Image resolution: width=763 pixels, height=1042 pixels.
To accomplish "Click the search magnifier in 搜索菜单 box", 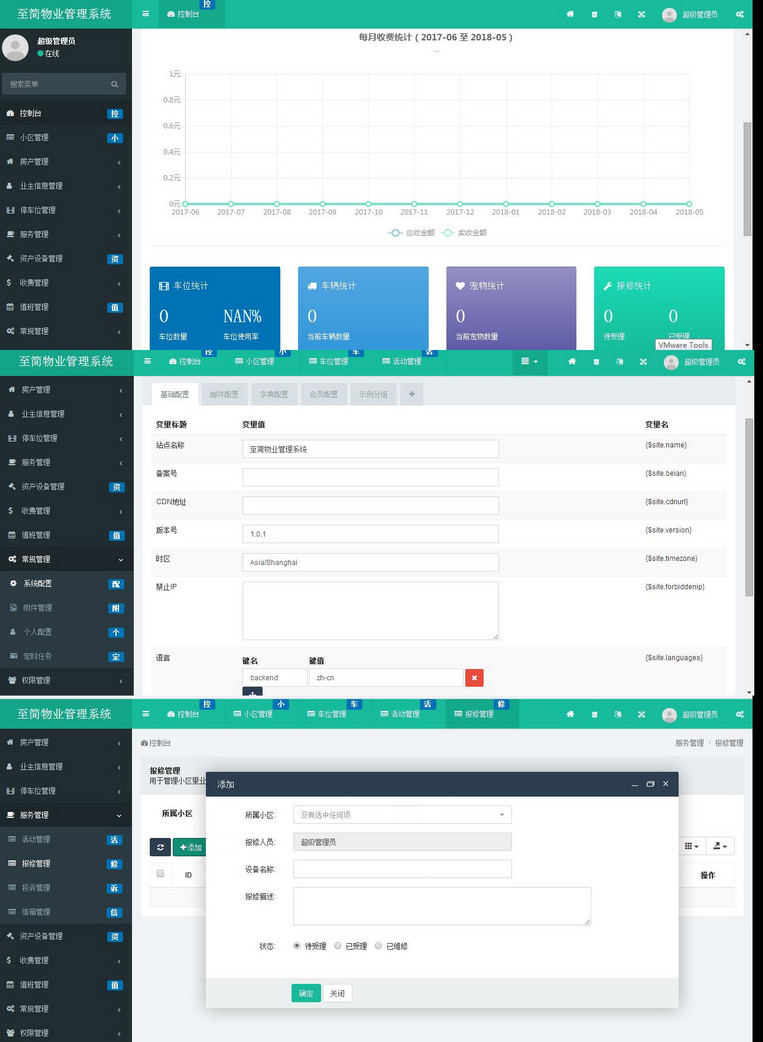I will pos(114,84).
